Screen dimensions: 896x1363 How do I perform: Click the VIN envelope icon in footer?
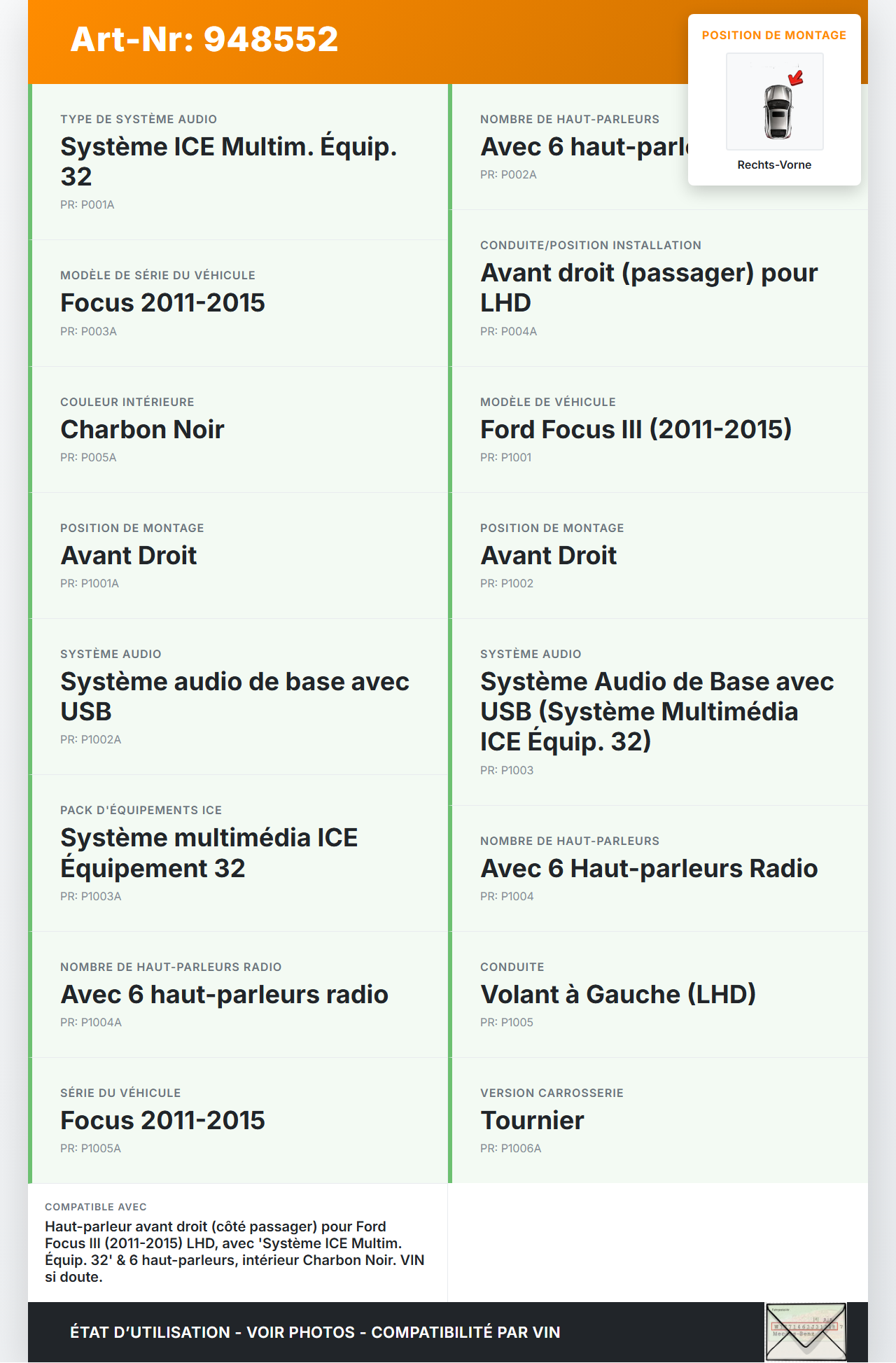click(x=806, y=1331)
